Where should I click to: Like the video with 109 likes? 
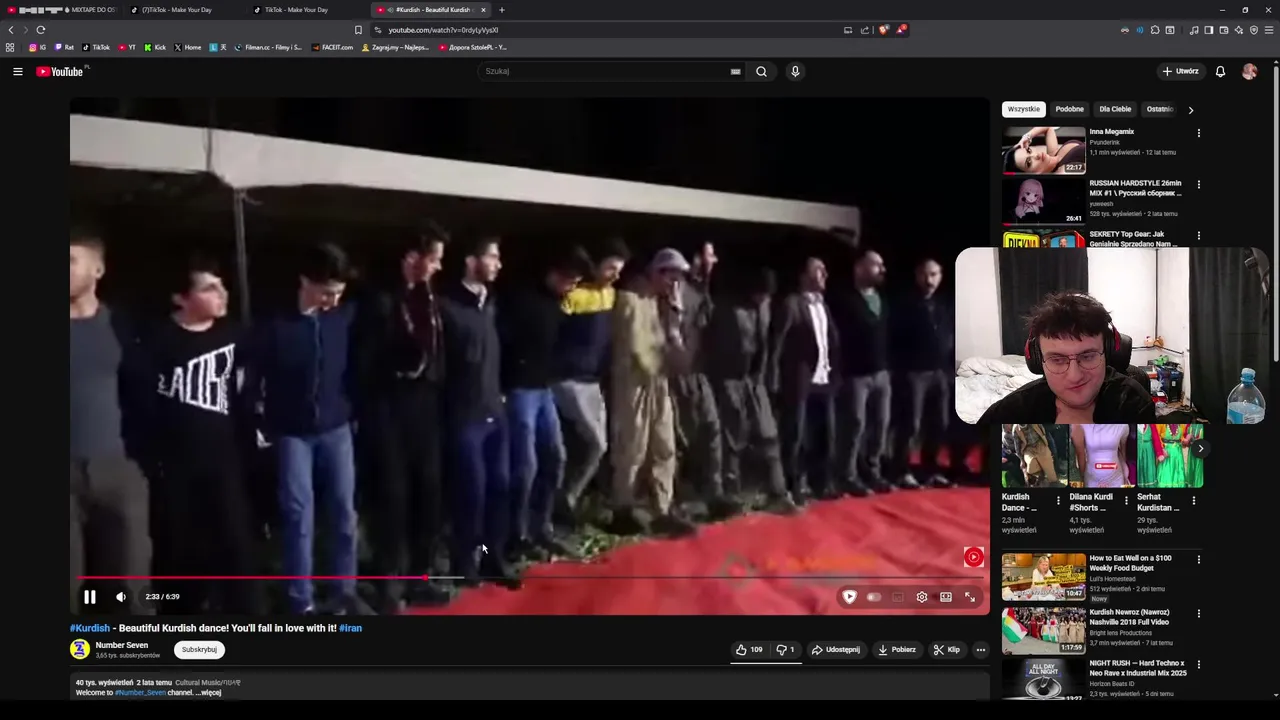click(750, 650)
